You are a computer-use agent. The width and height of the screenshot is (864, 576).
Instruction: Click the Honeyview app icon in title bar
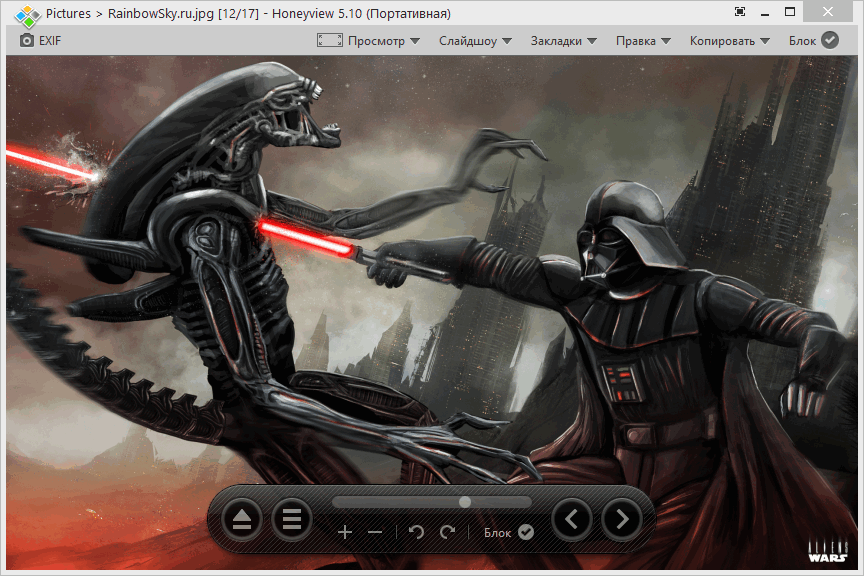click(x=26, y=15)
